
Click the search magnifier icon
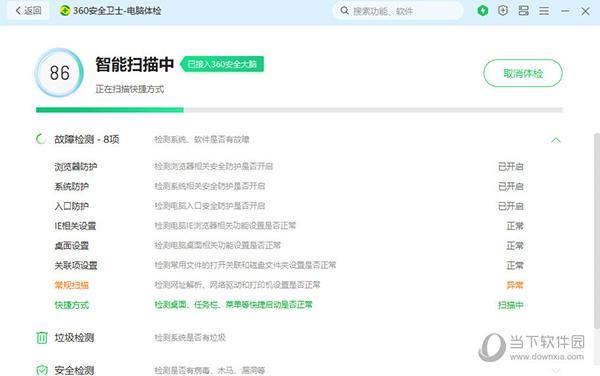(344, 11)
